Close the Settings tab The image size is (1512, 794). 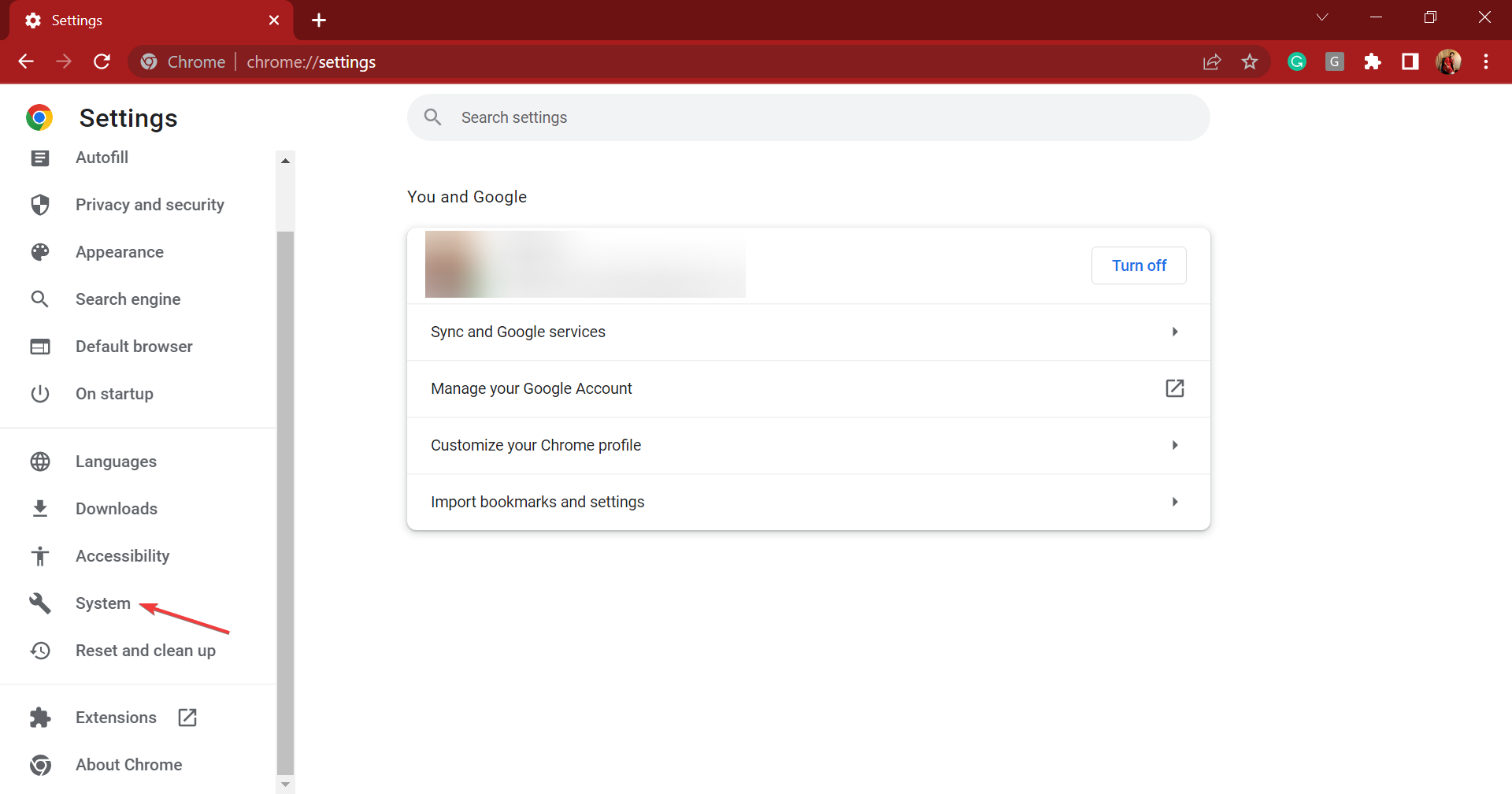[x=274, y=20]
